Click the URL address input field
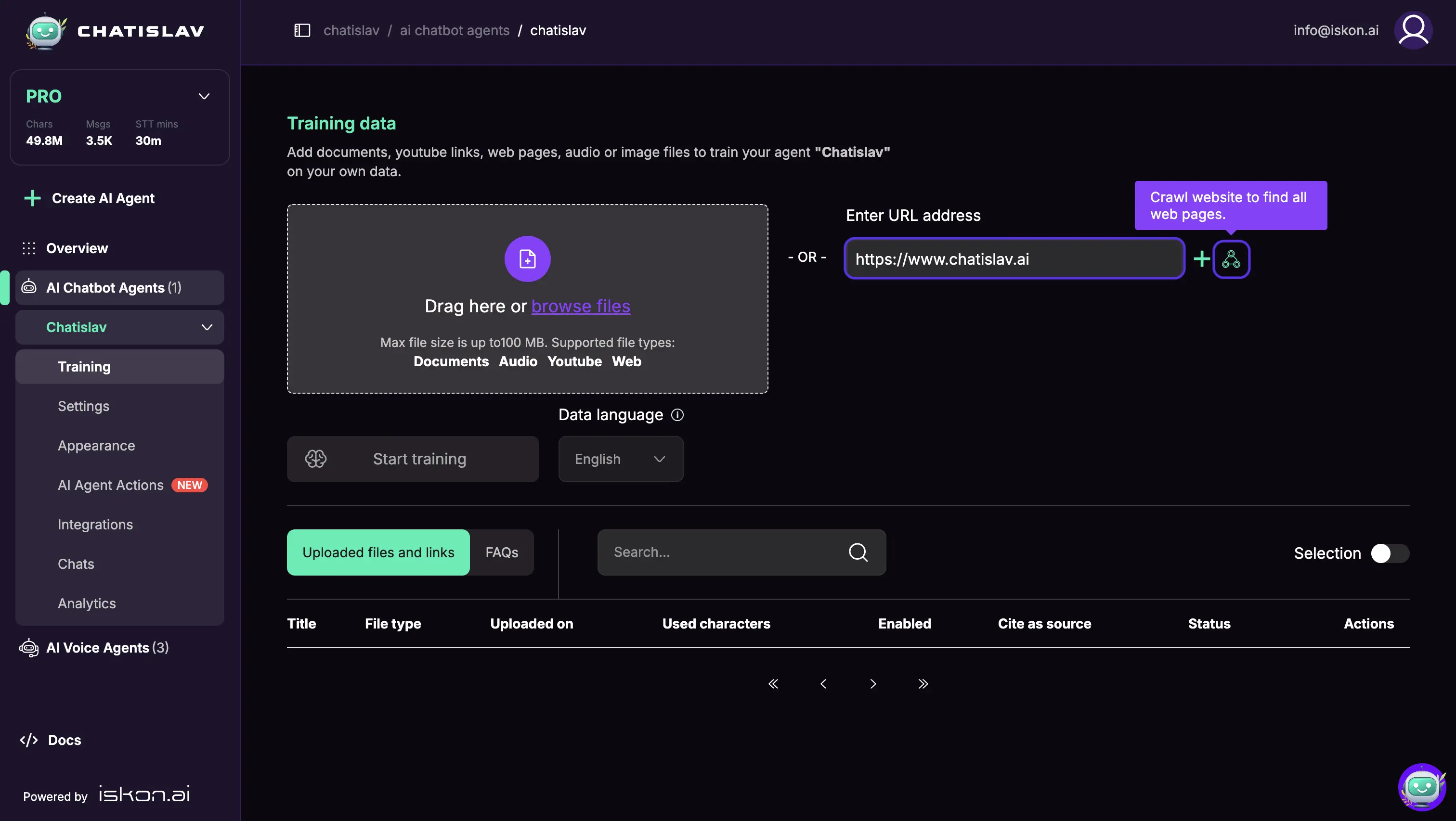The image size is (1456, 821). [x=1014, y=259]
